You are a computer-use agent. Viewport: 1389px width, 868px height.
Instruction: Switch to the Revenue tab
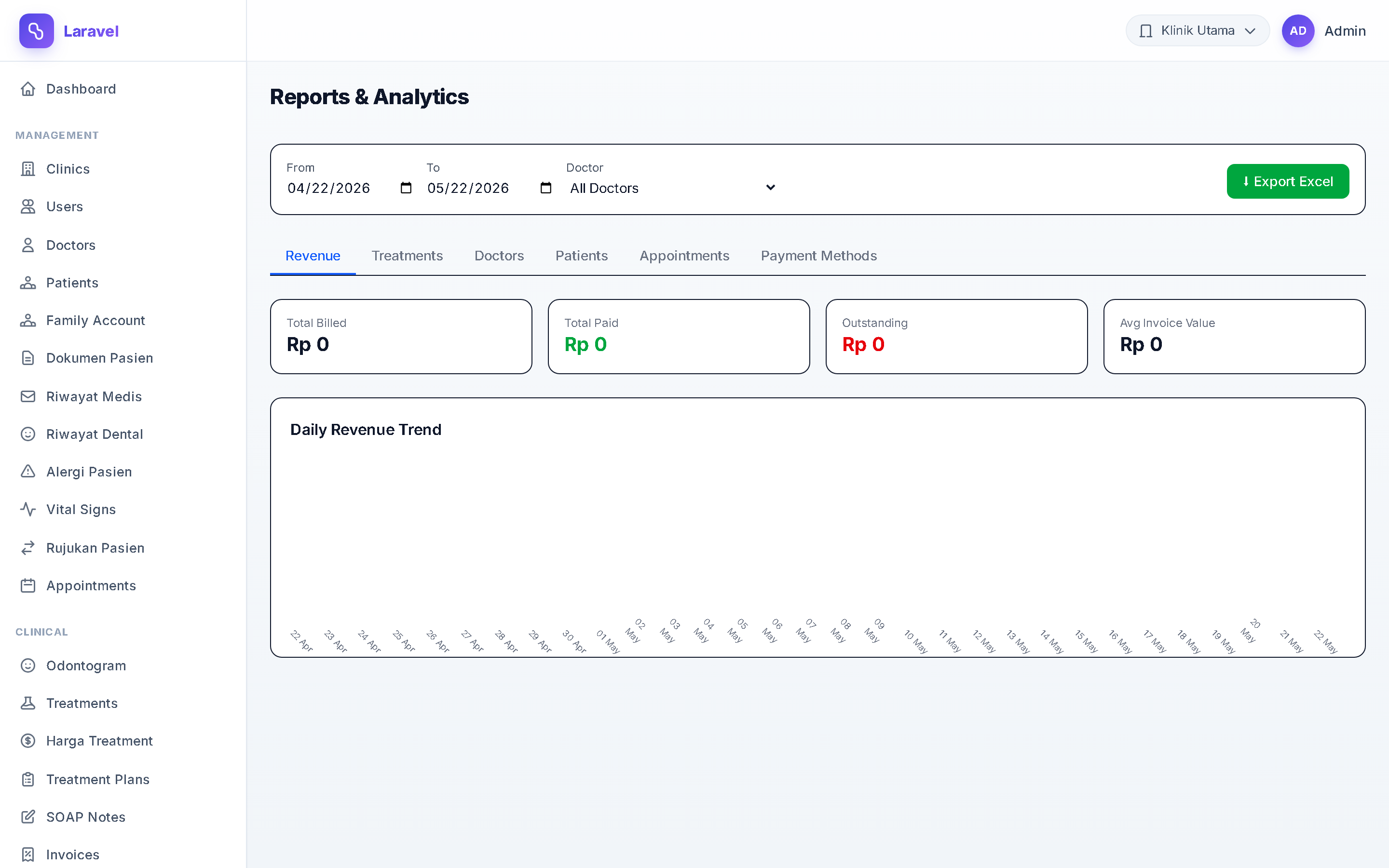coord(313,256)
